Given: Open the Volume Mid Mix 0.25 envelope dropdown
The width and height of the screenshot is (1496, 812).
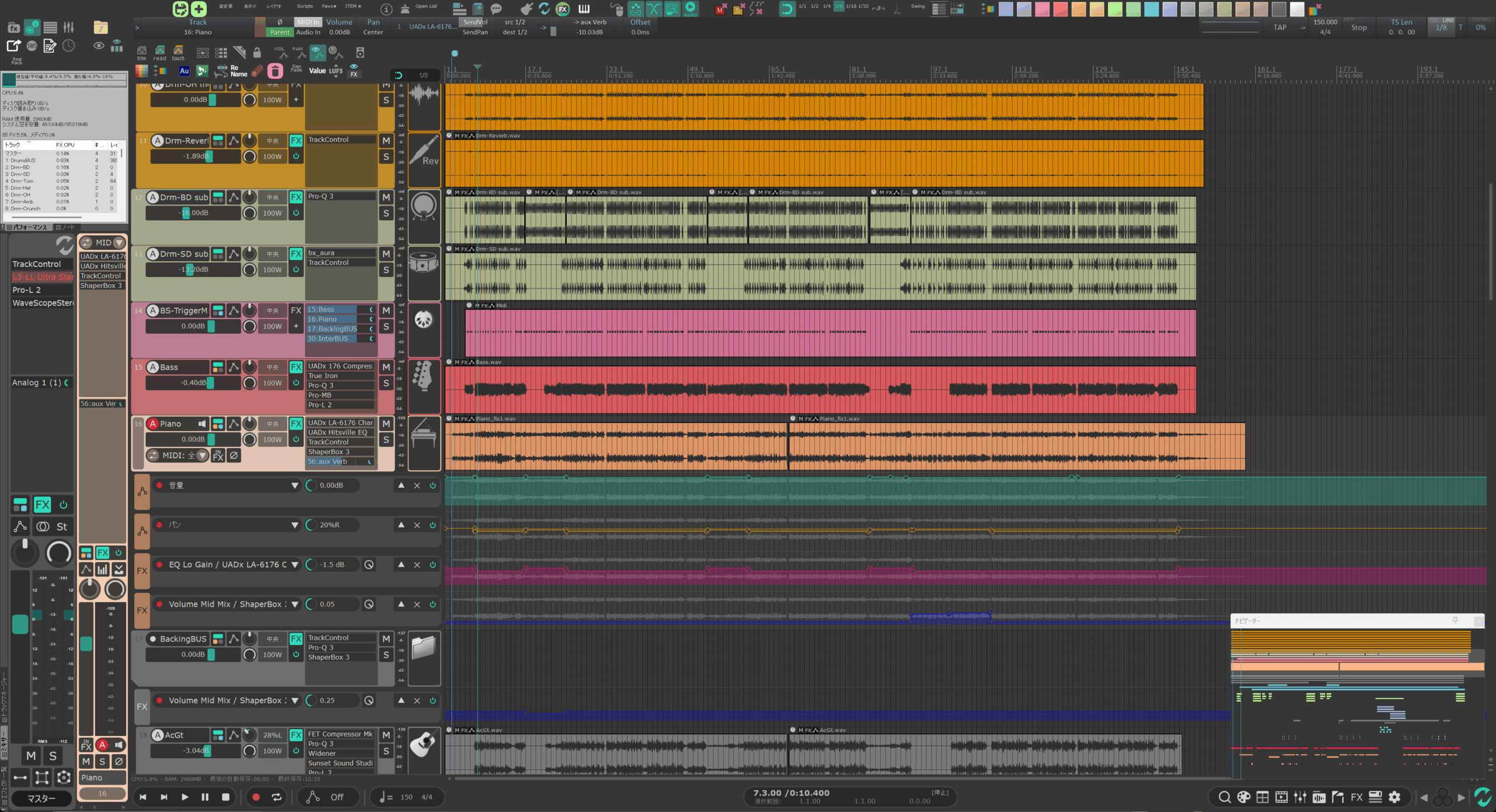Looking at the screenshot, I should click(295, 700).
